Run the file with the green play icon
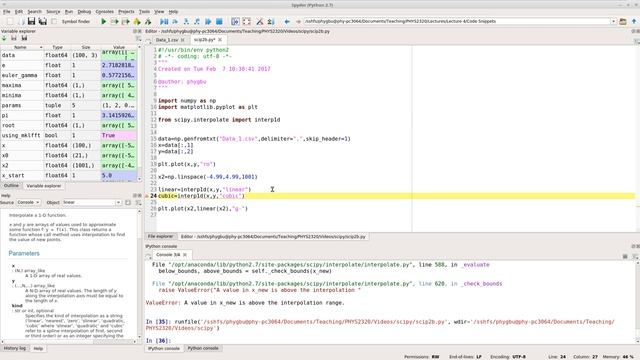This screenshot has width=640, height=360. point(104,21)
